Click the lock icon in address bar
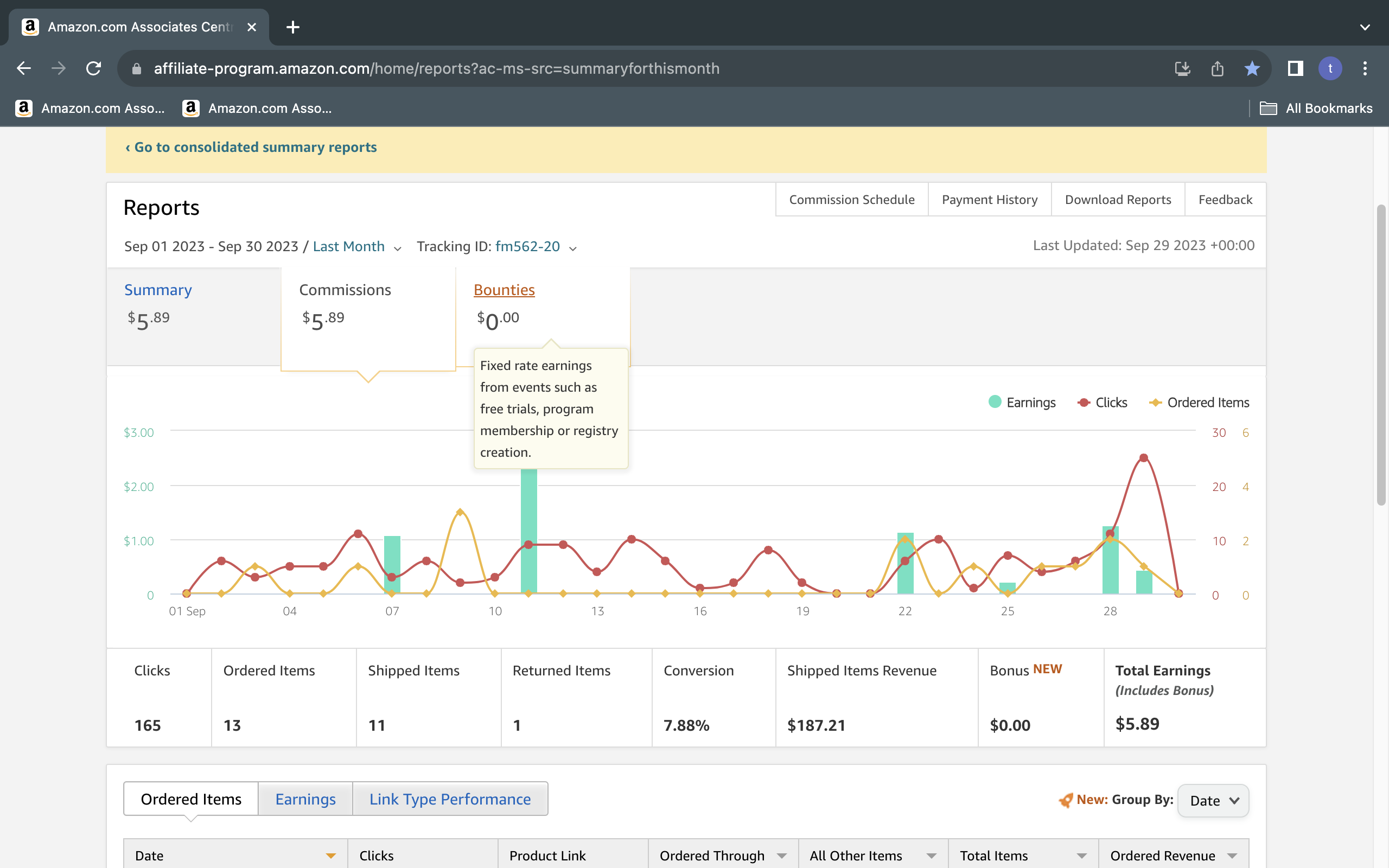 (137, 69)
